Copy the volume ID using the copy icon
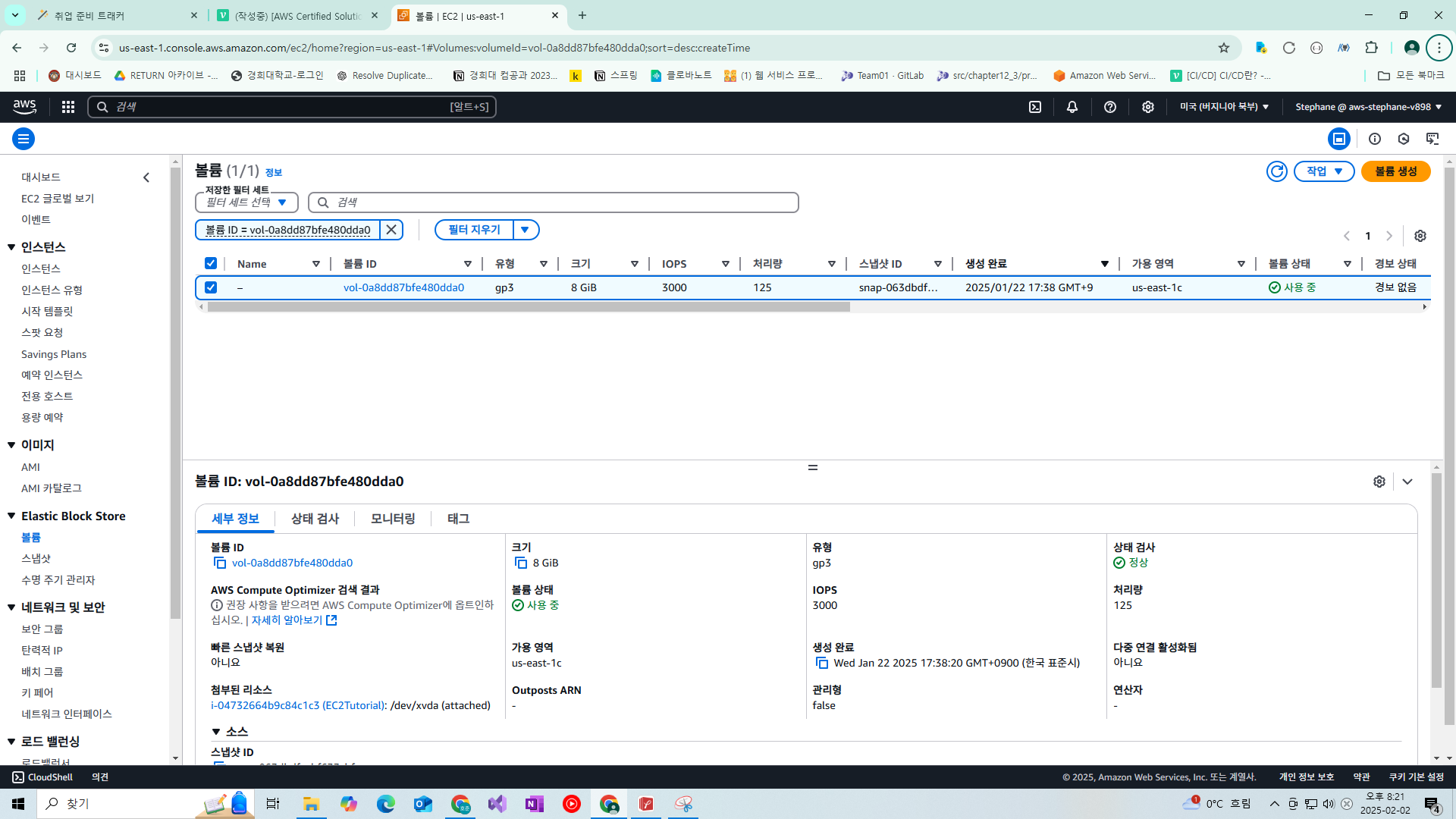Screen dimensions: 1456x819 point(220,563)
